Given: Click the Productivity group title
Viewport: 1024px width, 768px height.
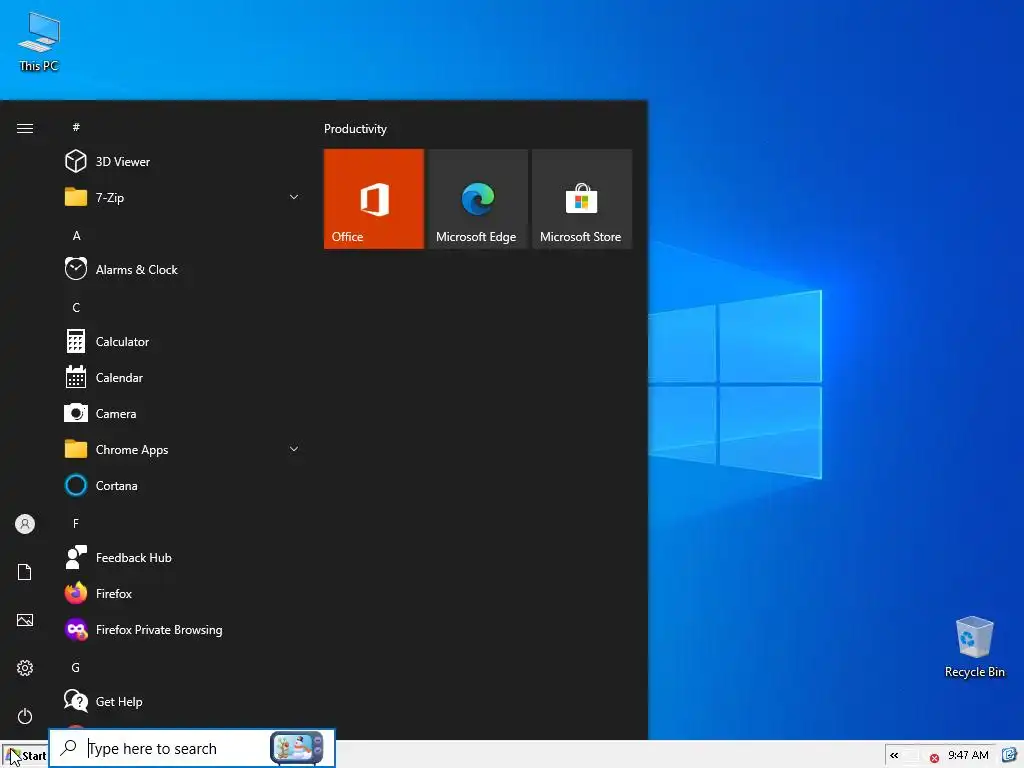Looking at the screenshot, I should (355, 129).
